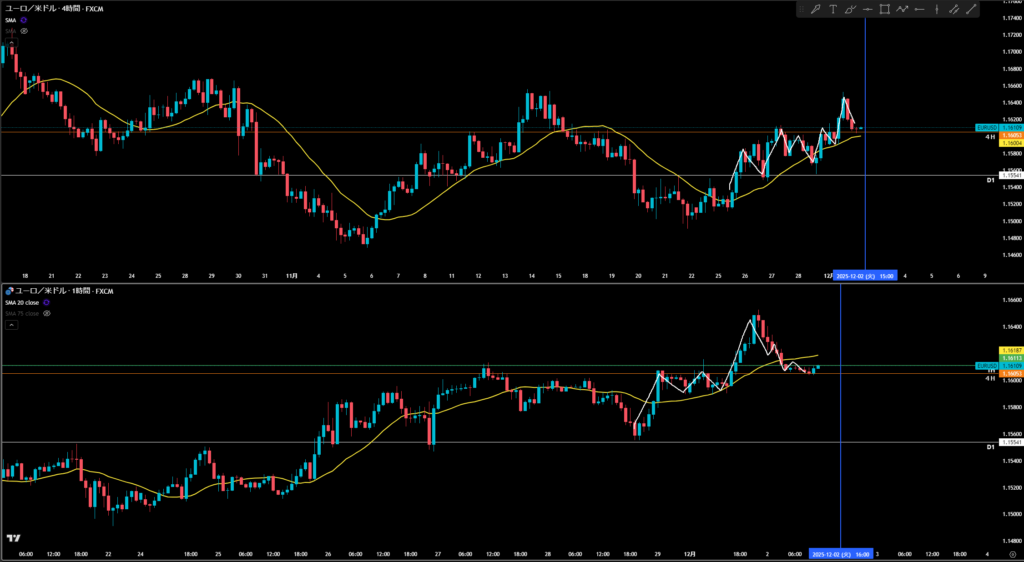Image resolution: width=1024 pixels, height=562 pixels.
Task: Select the horizontal ray tool
Action: coord(919,10)
